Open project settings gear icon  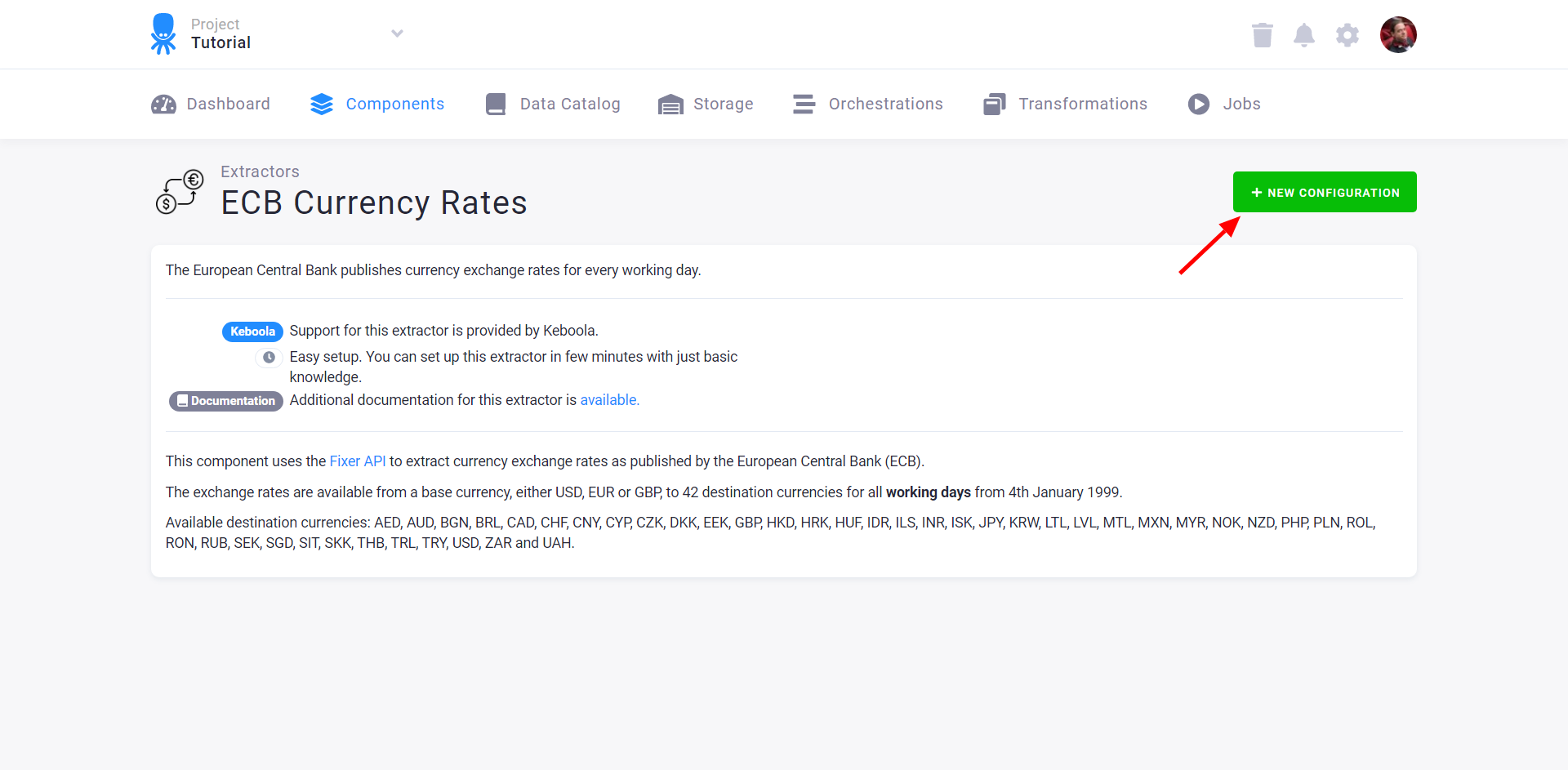pos(1347,35)
